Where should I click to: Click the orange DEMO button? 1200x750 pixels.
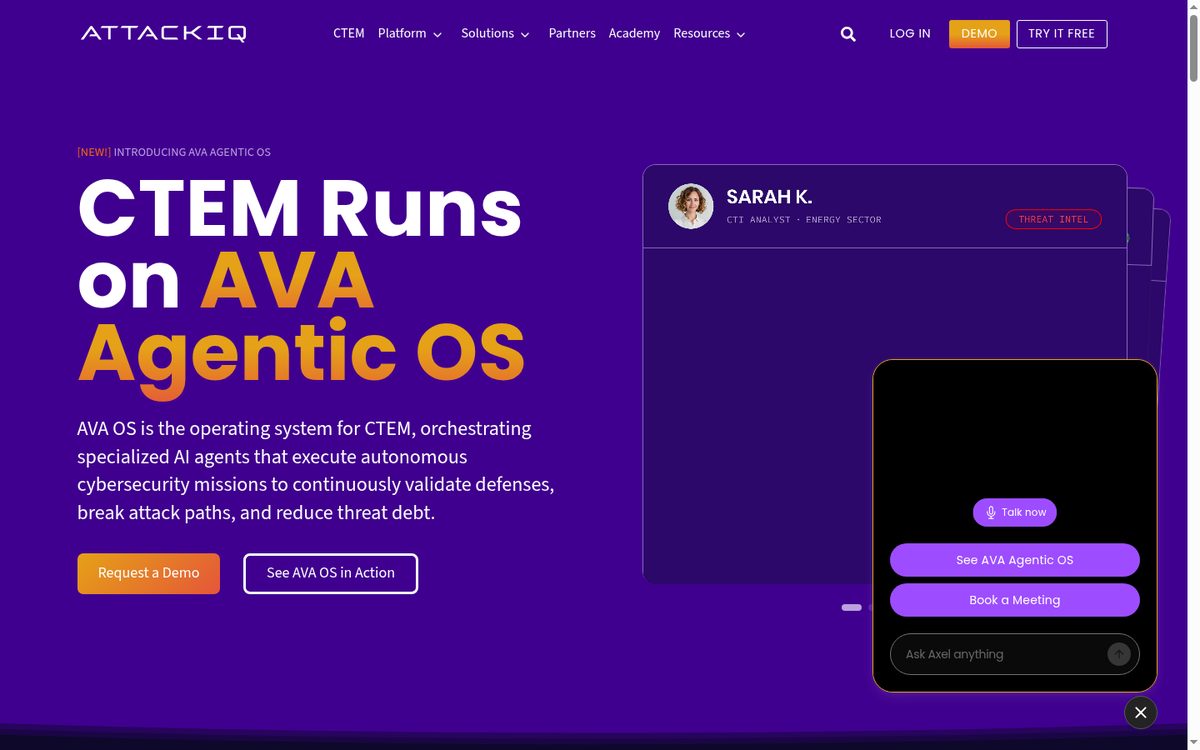[x=979, y=33]
